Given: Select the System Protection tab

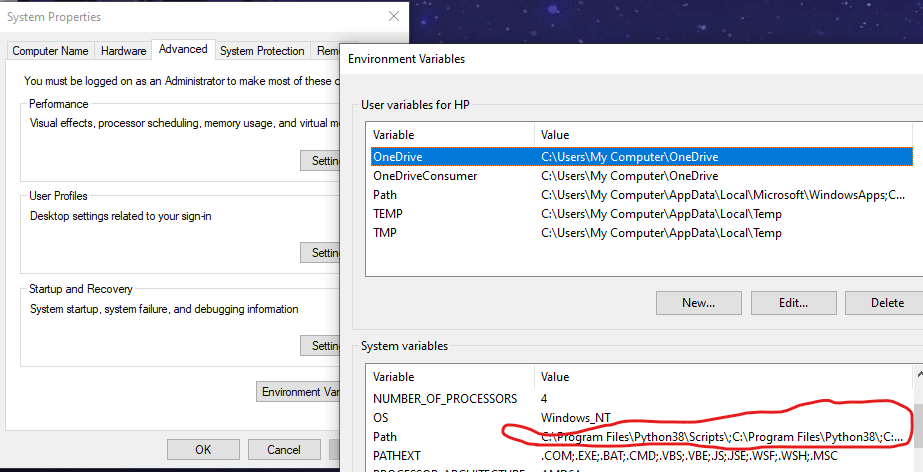Looking at the screenshot, I should (x=262, y=51).
